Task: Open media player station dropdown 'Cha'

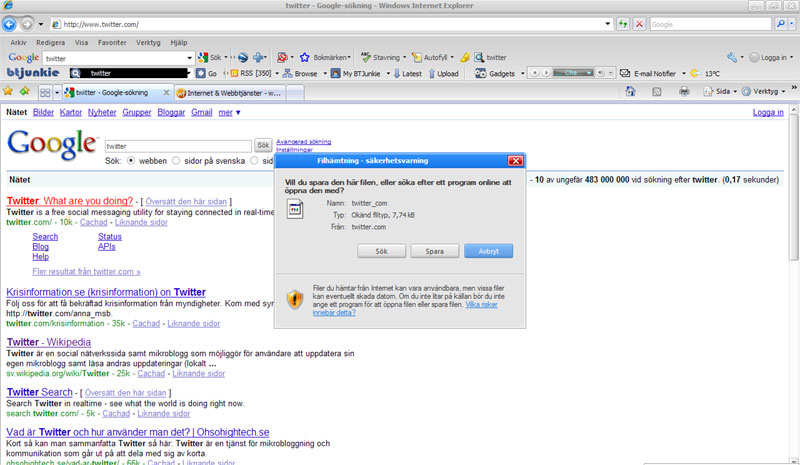Action: coord(590,73)
